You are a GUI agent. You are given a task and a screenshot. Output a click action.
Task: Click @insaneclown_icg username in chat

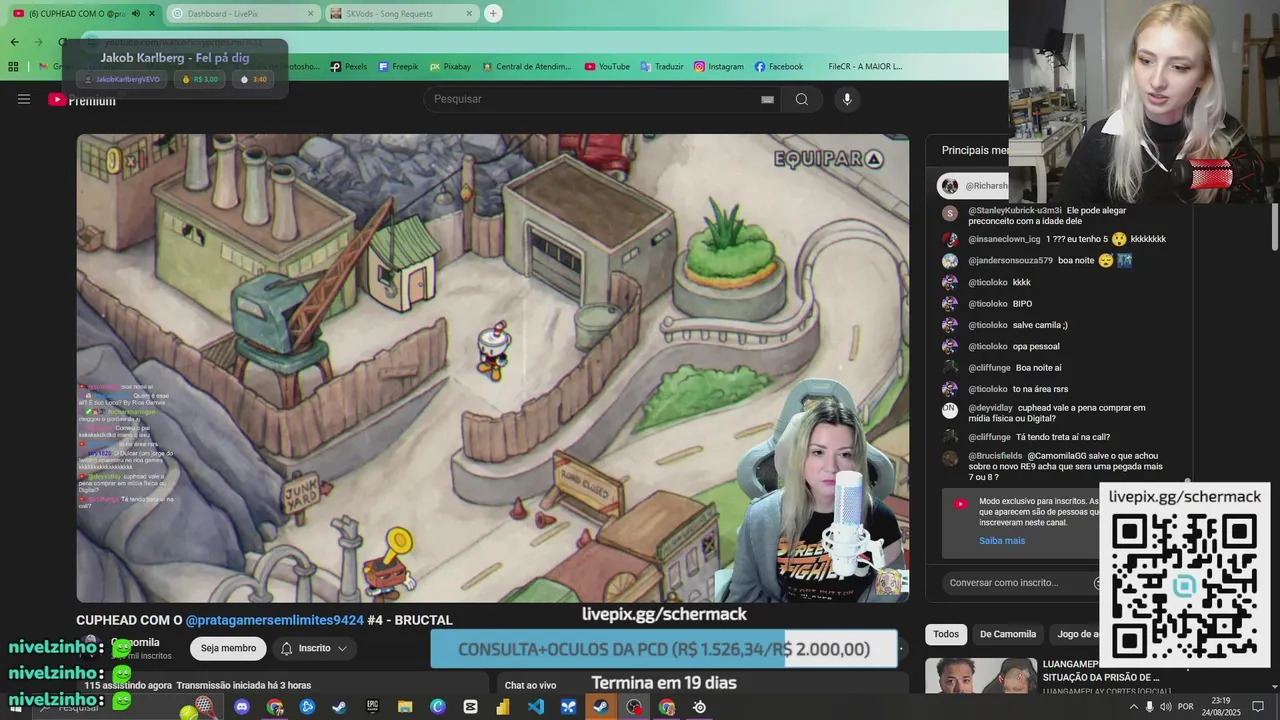[1004, 239]
